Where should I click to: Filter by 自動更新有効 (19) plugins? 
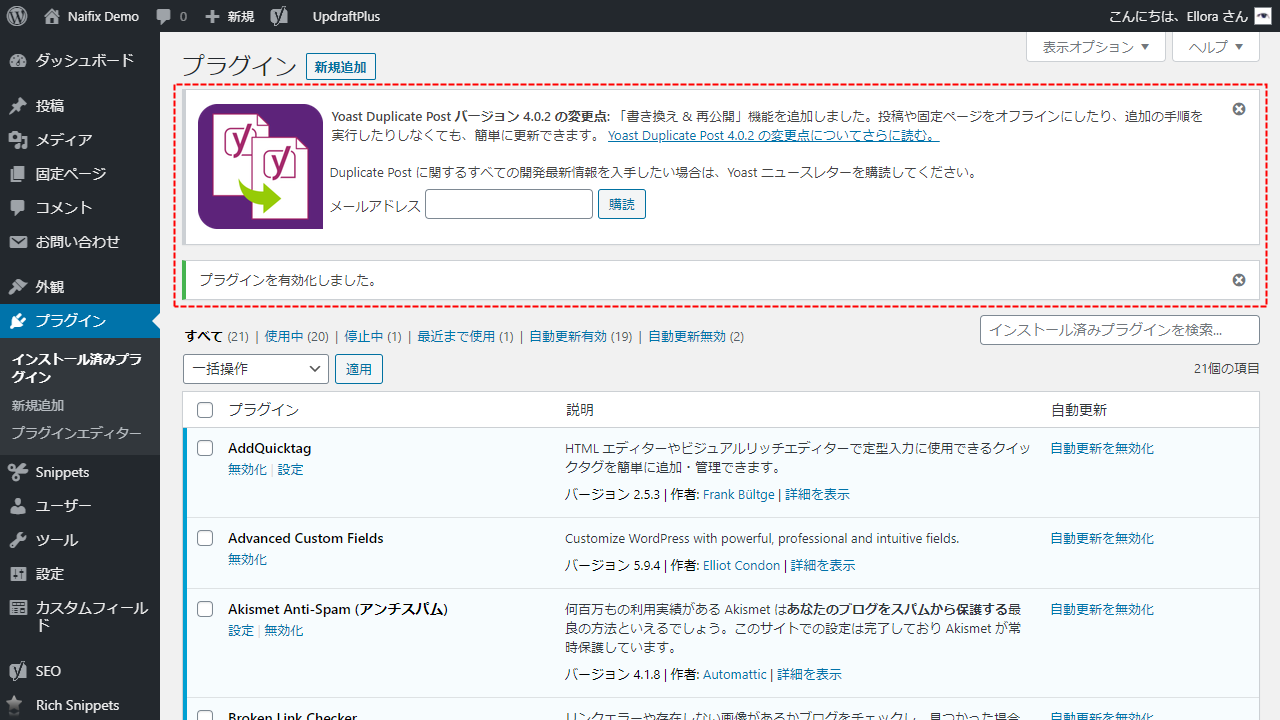(581, 337)
